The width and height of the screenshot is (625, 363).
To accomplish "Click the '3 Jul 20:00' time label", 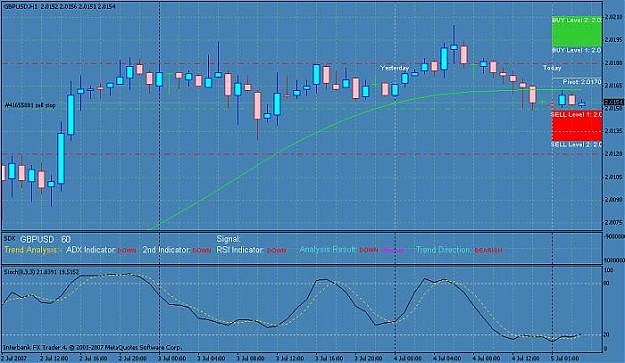I will pos(368,358).
